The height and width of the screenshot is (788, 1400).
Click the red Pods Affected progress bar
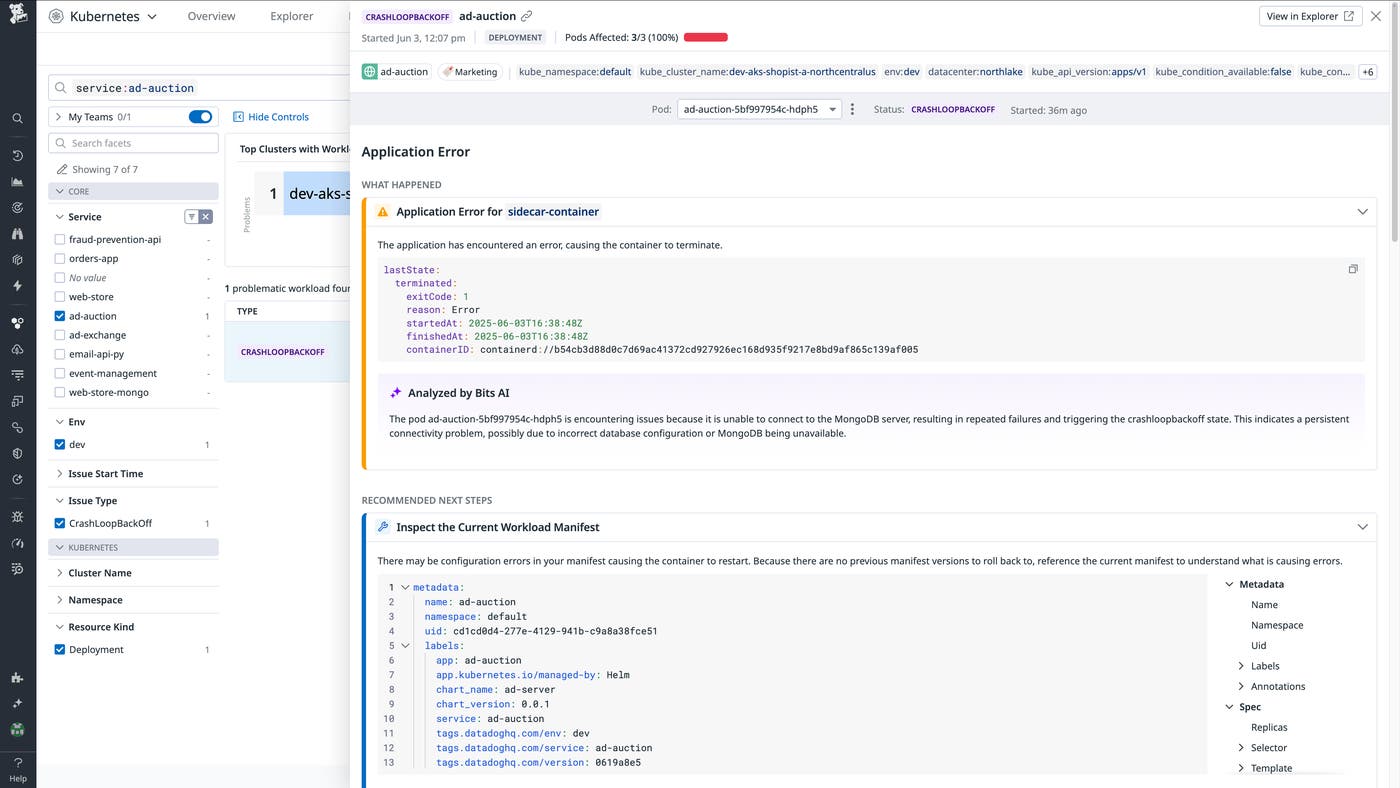pos(705,37)
